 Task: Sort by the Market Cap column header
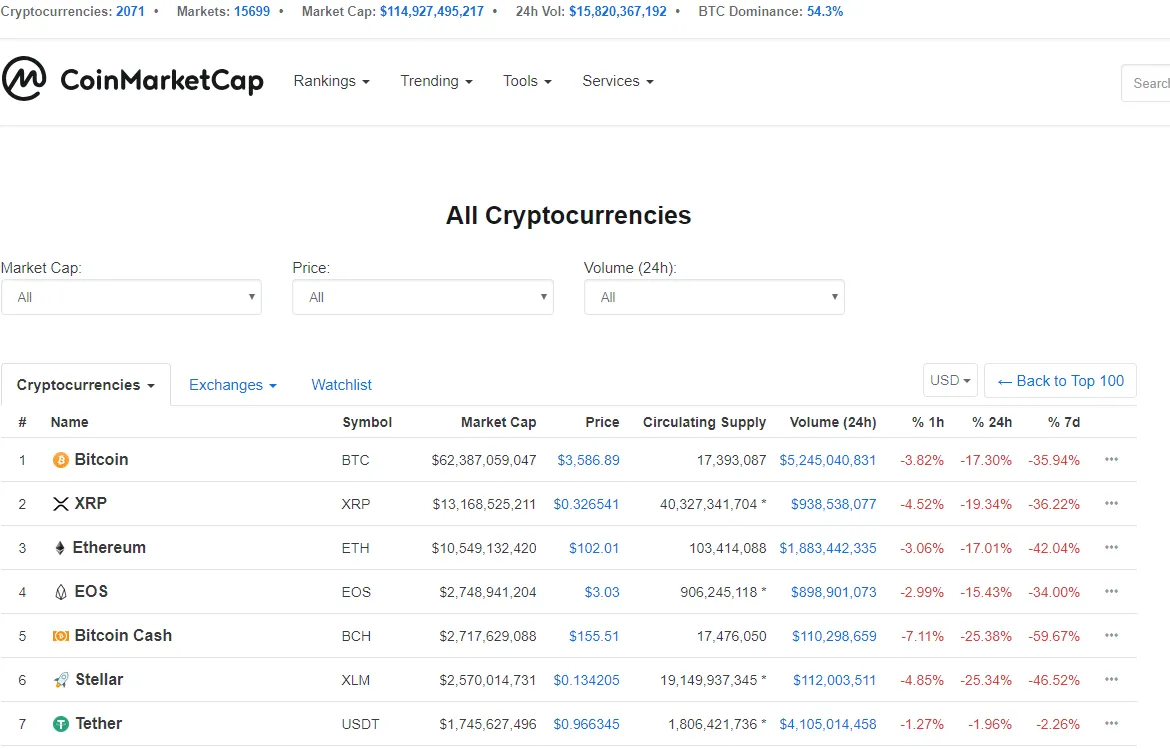pyautogui.click(x=498, y=422)
